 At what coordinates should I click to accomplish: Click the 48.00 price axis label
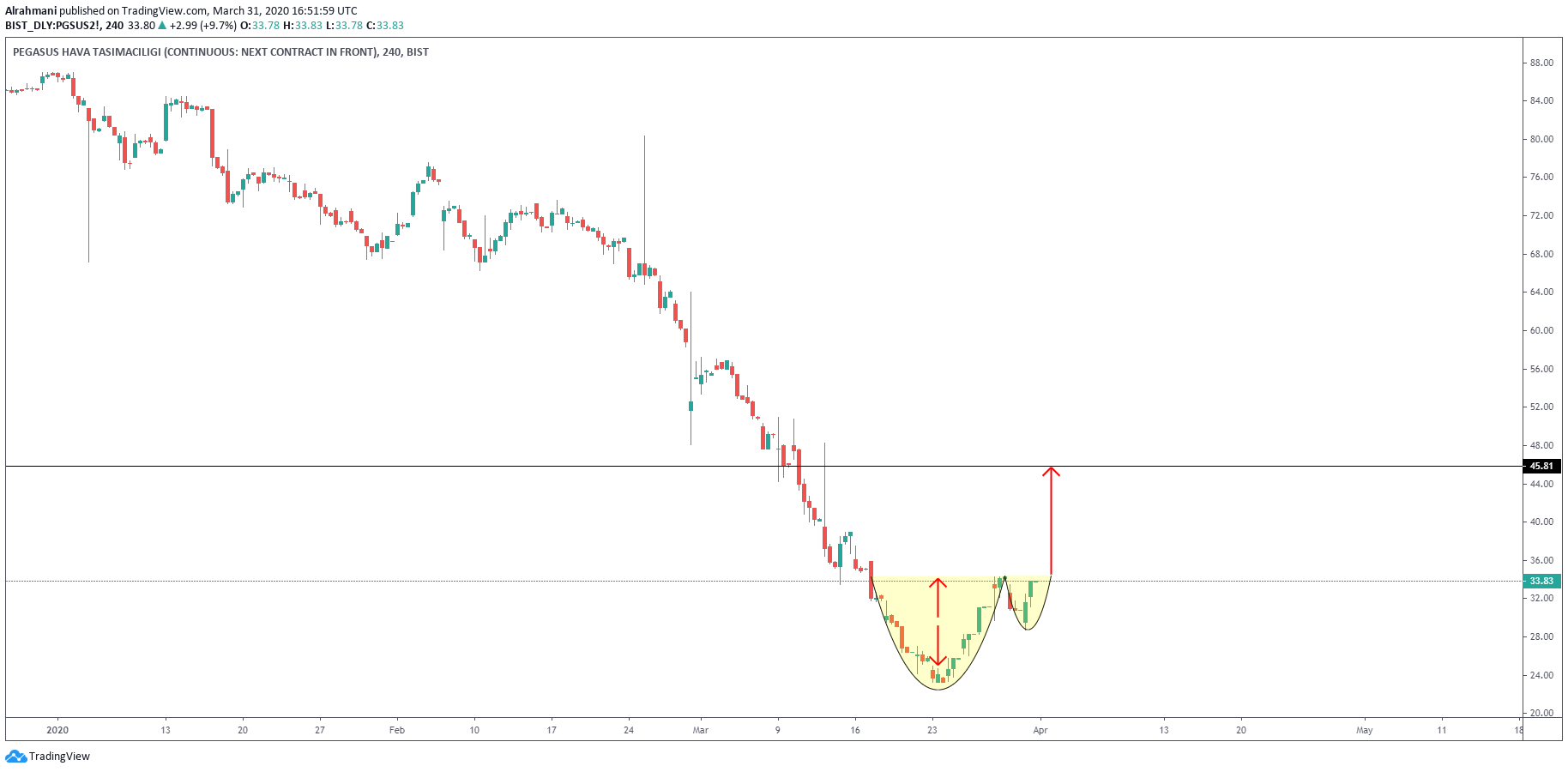pos(1541,445)
